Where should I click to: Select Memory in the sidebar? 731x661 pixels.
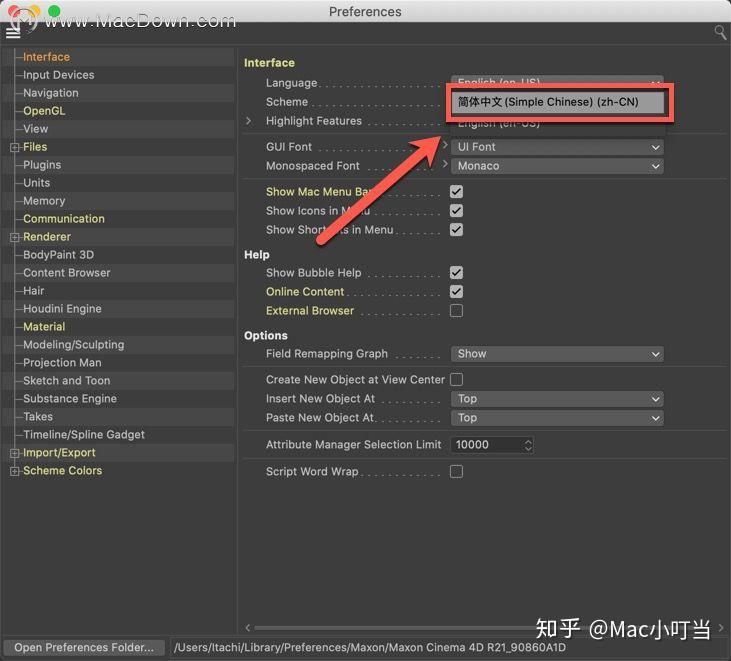tap(44, 201)
